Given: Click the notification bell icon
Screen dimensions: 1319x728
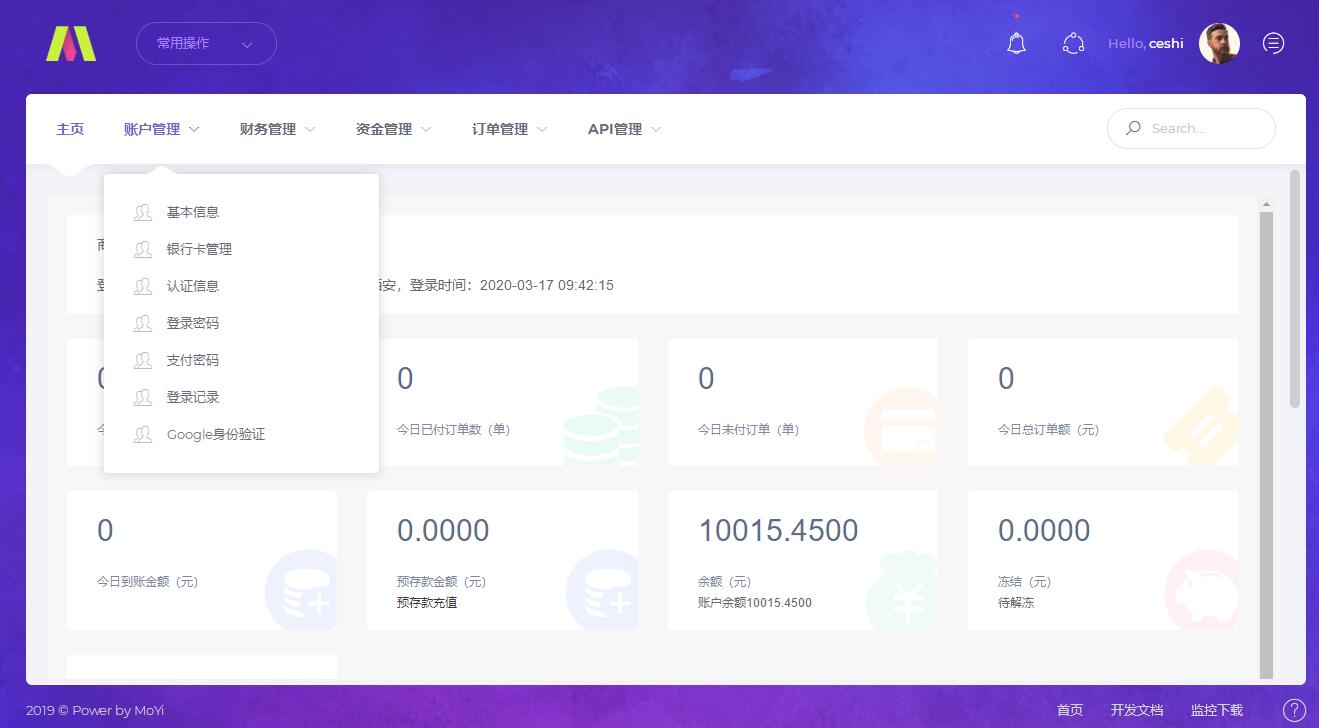Looking at the screenshot, I should point(1016,44).
